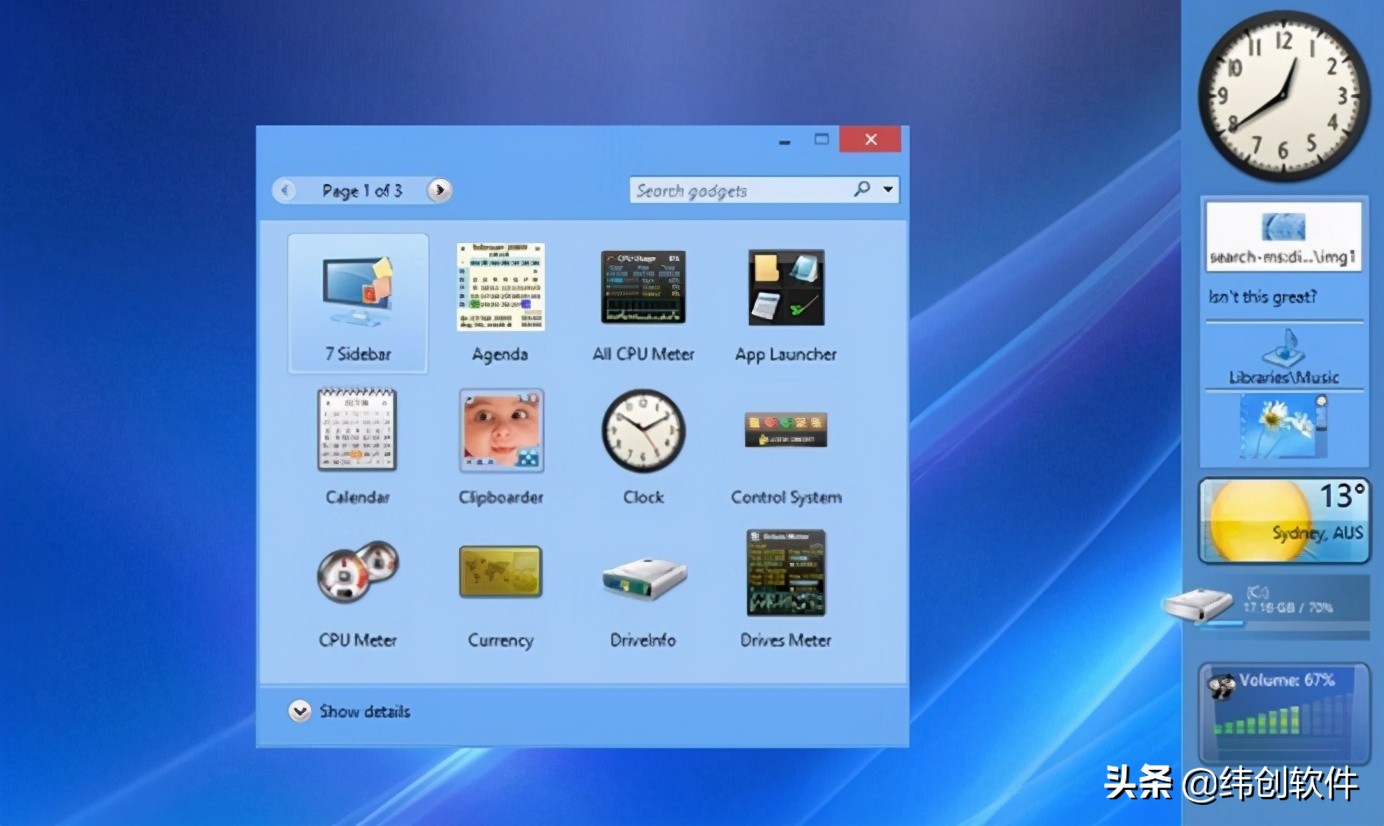1384x826 pixels.
Task: Select the 7 Sidebar gadget icon
Action: (358, 292)
